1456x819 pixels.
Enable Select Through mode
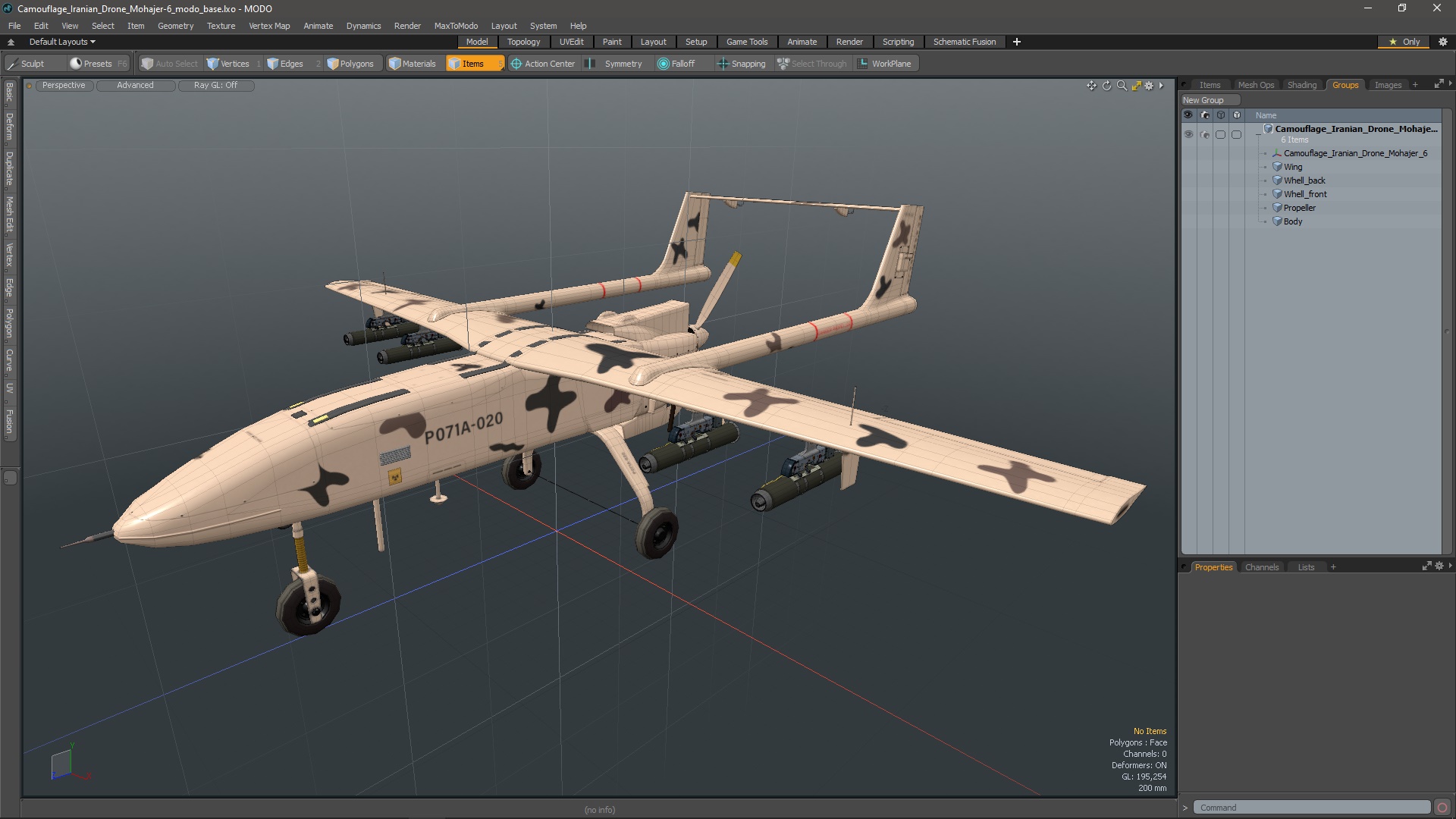click(x=812, y=64)
